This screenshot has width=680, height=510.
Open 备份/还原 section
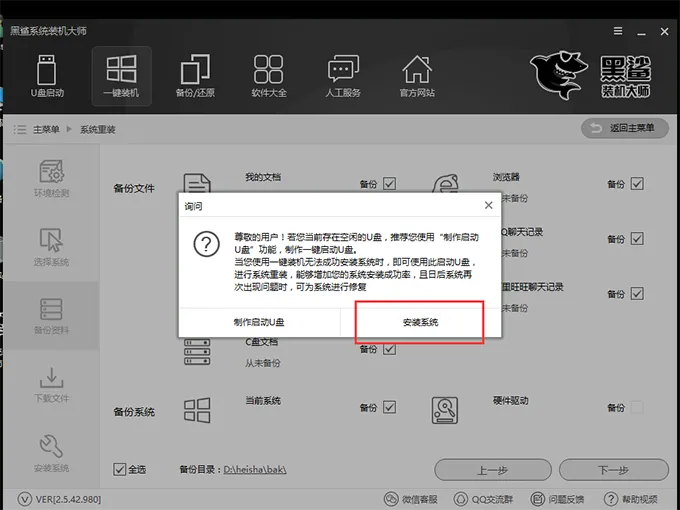(195, 76)
